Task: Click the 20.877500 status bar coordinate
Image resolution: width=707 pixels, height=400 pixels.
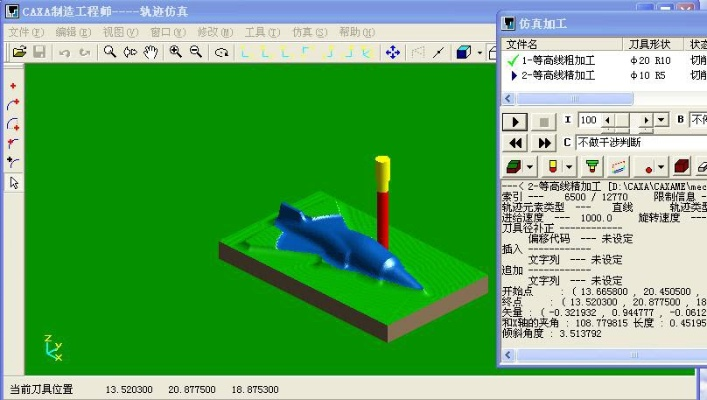Action: point(192,389)
